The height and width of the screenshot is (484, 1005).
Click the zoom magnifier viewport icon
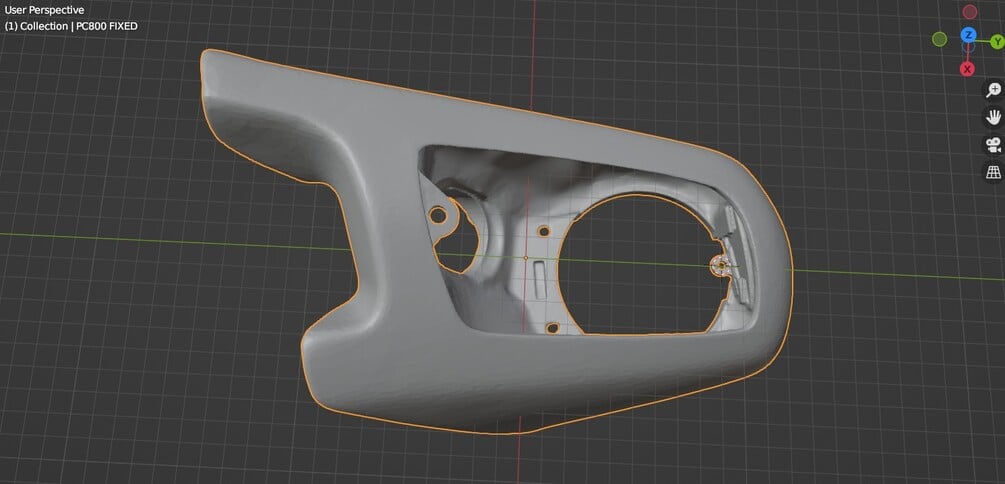(993, 89)
